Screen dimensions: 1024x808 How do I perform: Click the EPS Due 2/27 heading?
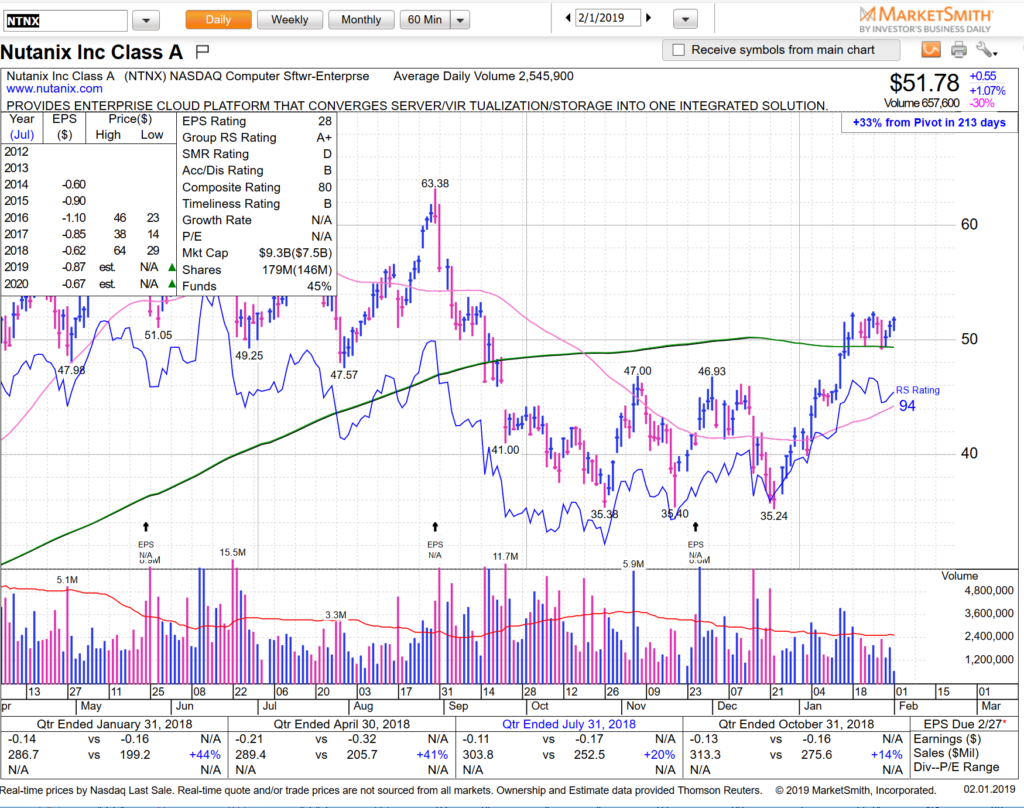(965, 724)
